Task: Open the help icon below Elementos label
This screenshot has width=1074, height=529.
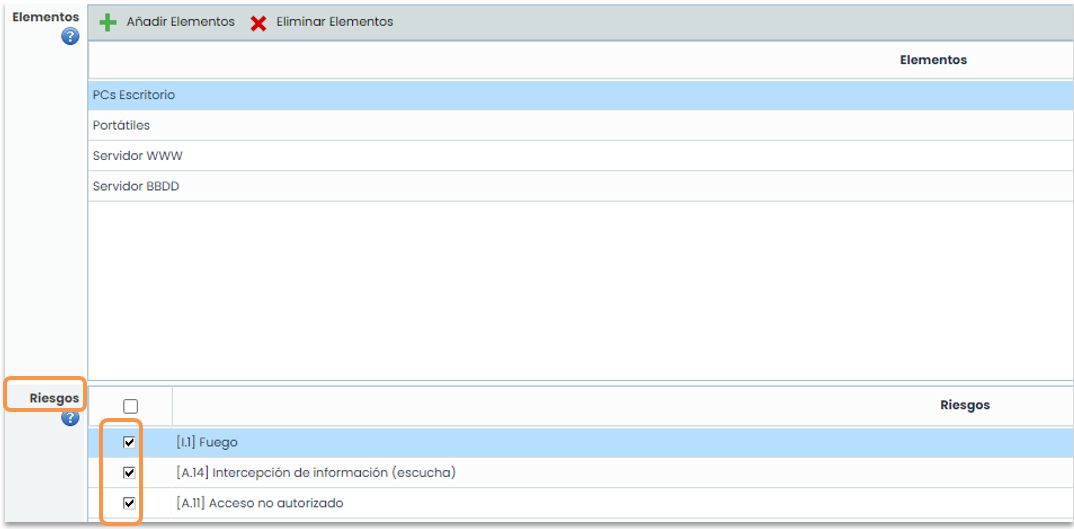Action: pyautogui.click(x=70, y=37)
